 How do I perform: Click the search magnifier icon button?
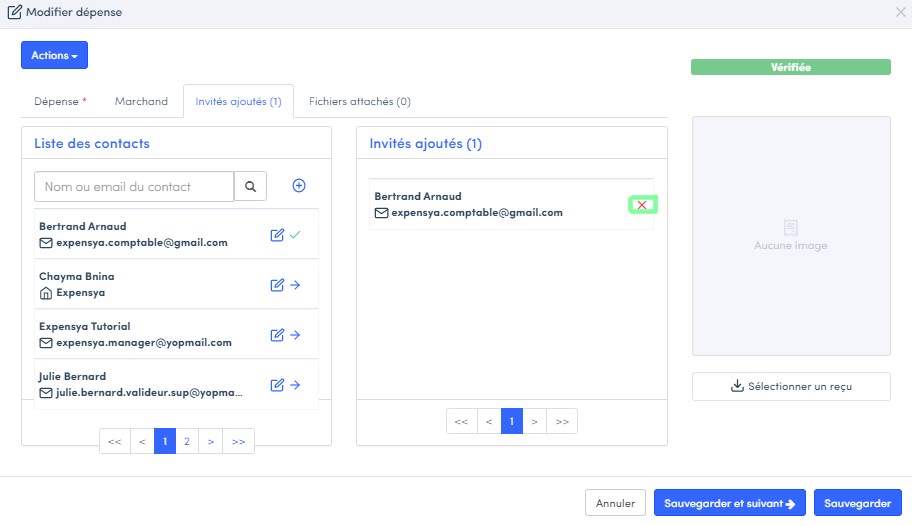pos(250,186)
